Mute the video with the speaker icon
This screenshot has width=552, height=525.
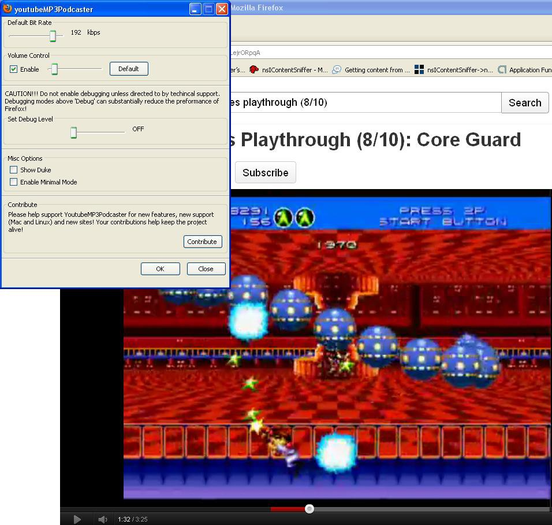102,519
